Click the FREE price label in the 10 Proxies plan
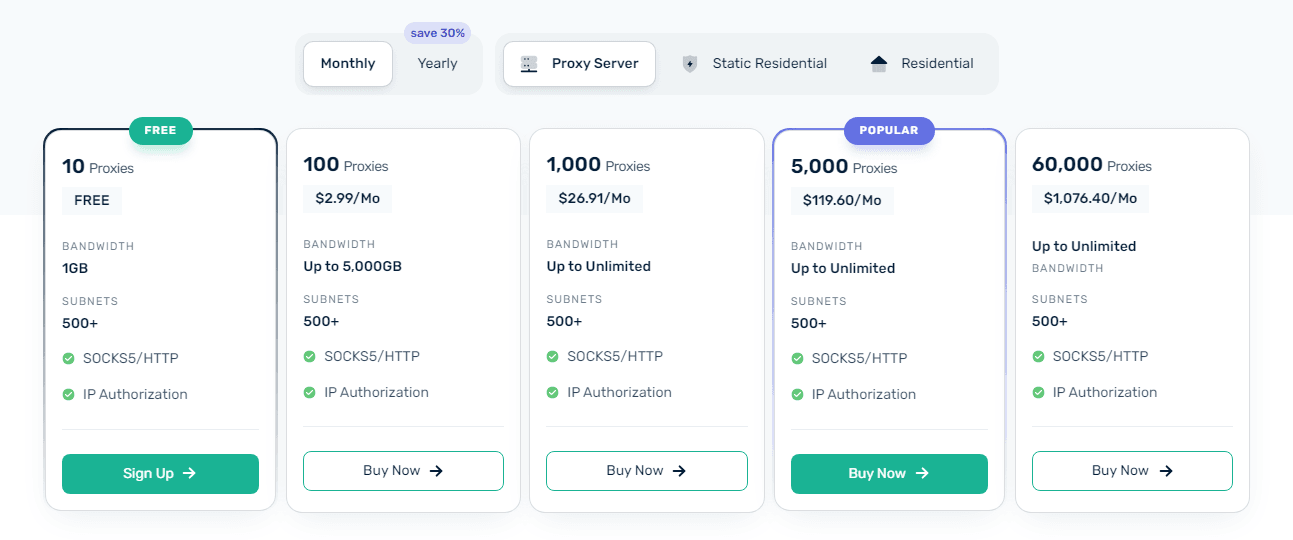Image resolution: width=1293 pixels, height=540 pixels. coord(92,201)
